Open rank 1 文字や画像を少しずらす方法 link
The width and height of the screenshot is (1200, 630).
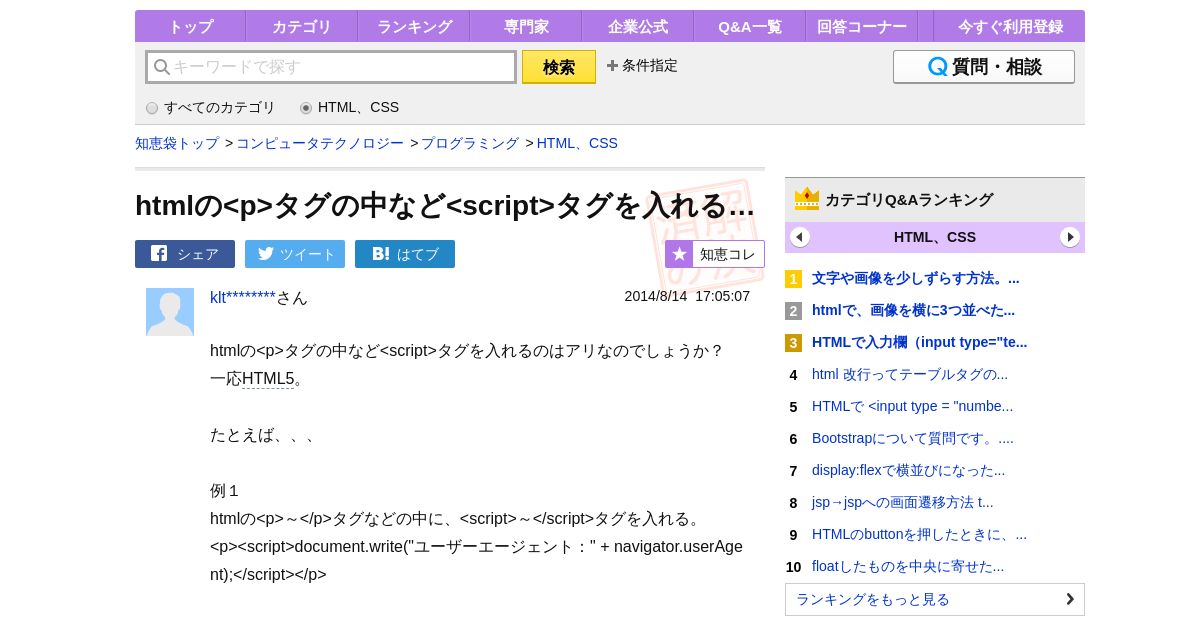(916, 278)
